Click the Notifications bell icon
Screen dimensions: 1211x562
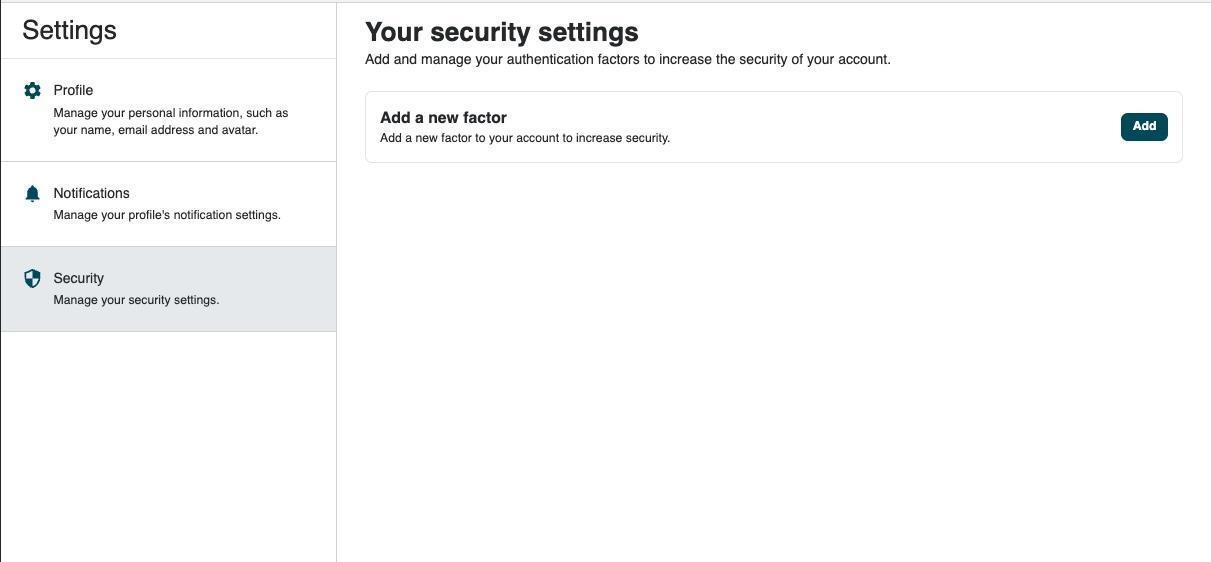click(32, 194)
